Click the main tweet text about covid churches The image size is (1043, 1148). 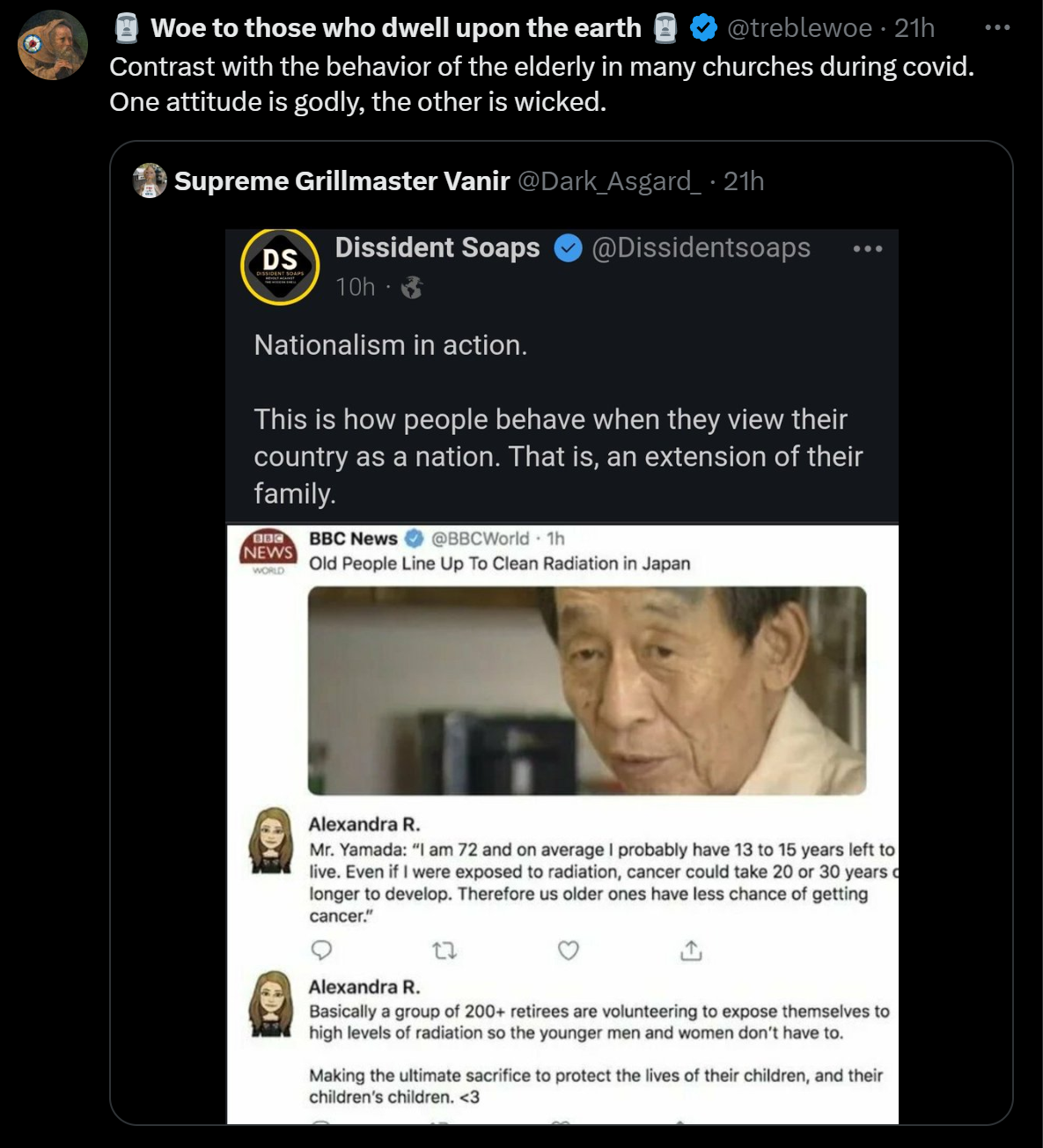pyautogui.click(x=541, y=85)
